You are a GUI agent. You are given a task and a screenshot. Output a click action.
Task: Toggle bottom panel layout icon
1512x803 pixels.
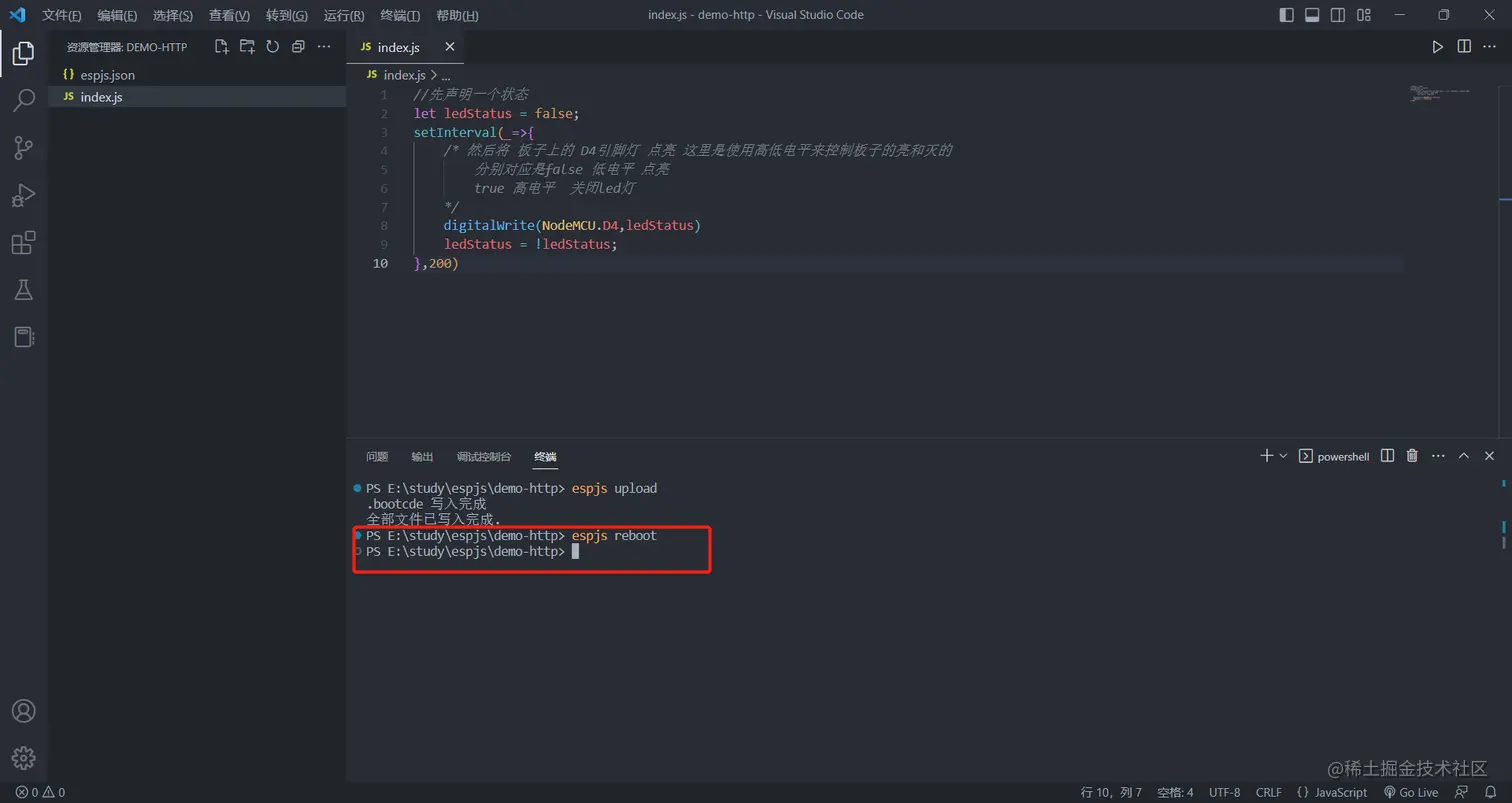[x=1312, y=15]
